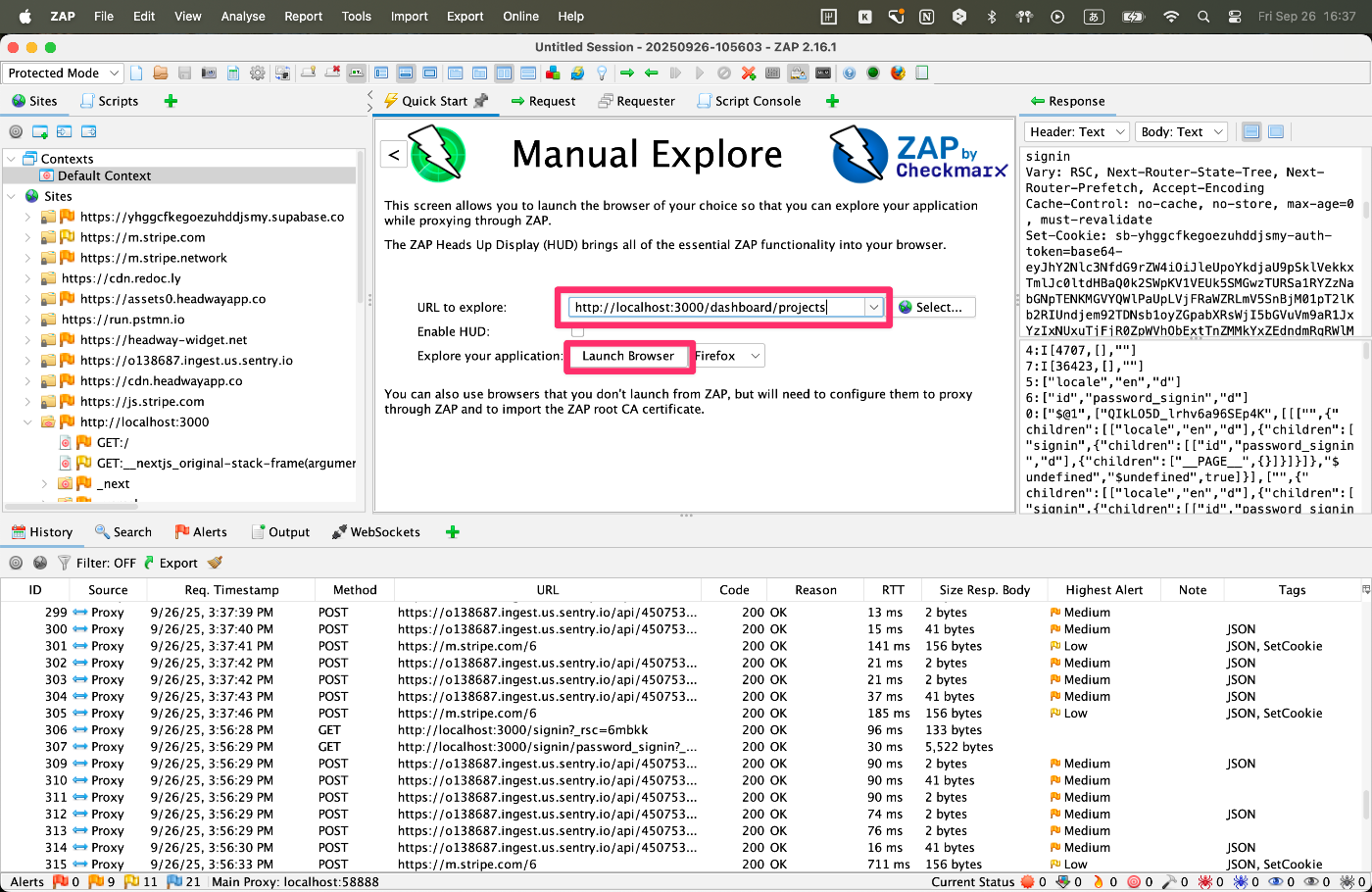Click the broom clear-history icon

(215, 563)
